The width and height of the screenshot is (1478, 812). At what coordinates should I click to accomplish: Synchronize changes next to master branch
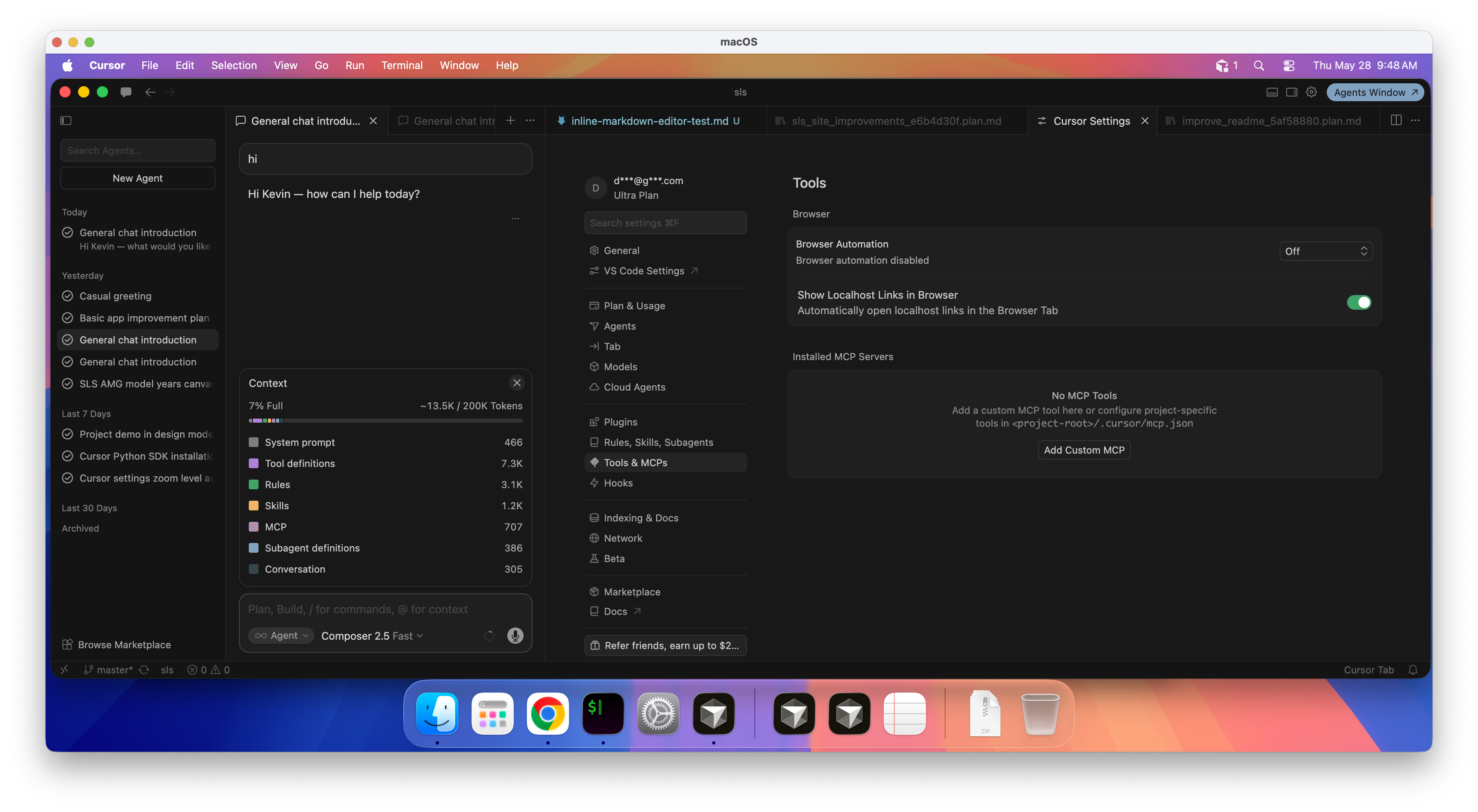[x=144, y=670]
